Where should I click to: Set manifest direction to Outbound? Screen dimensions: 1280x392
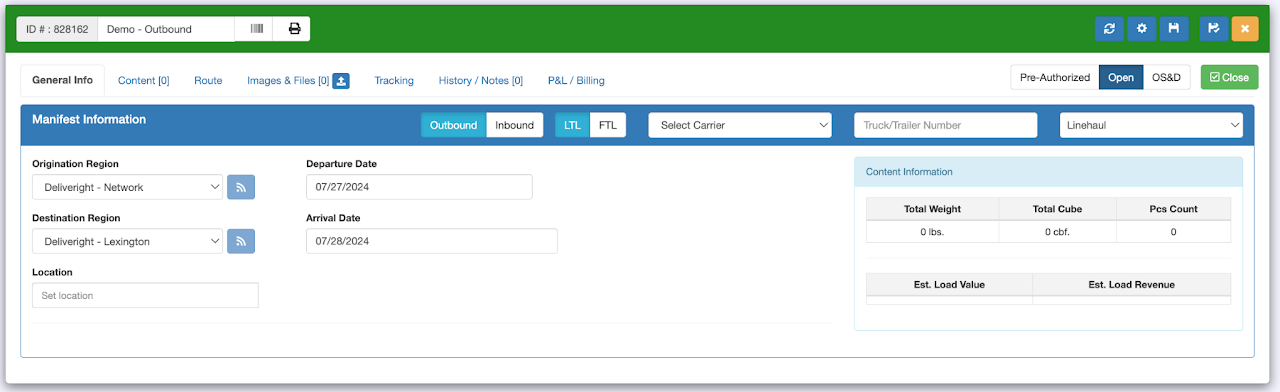point(453,125)
